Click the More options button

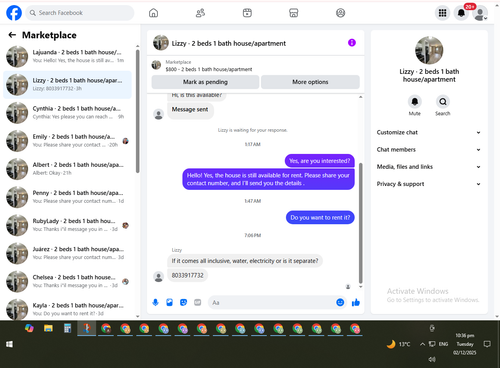pos(310,82)
